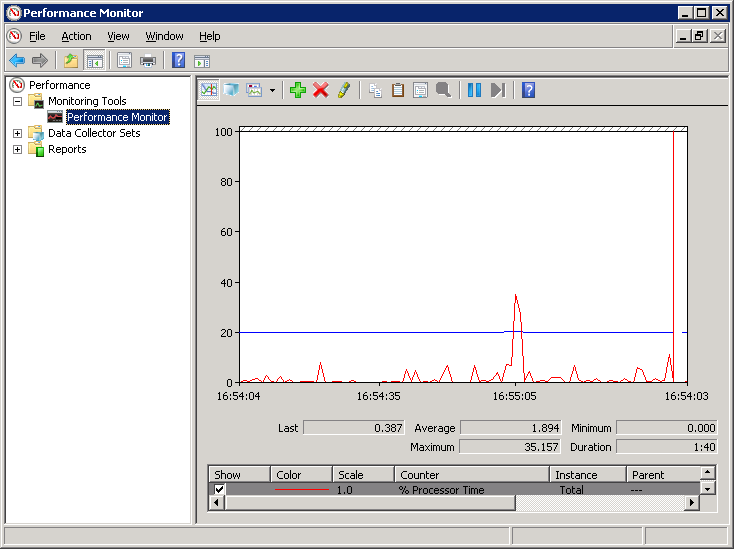The width and height of the screenshot is (734, 549).
Task: Open Performance Monitor help icon in graph toolbar
Action: (x=528, y=90)
